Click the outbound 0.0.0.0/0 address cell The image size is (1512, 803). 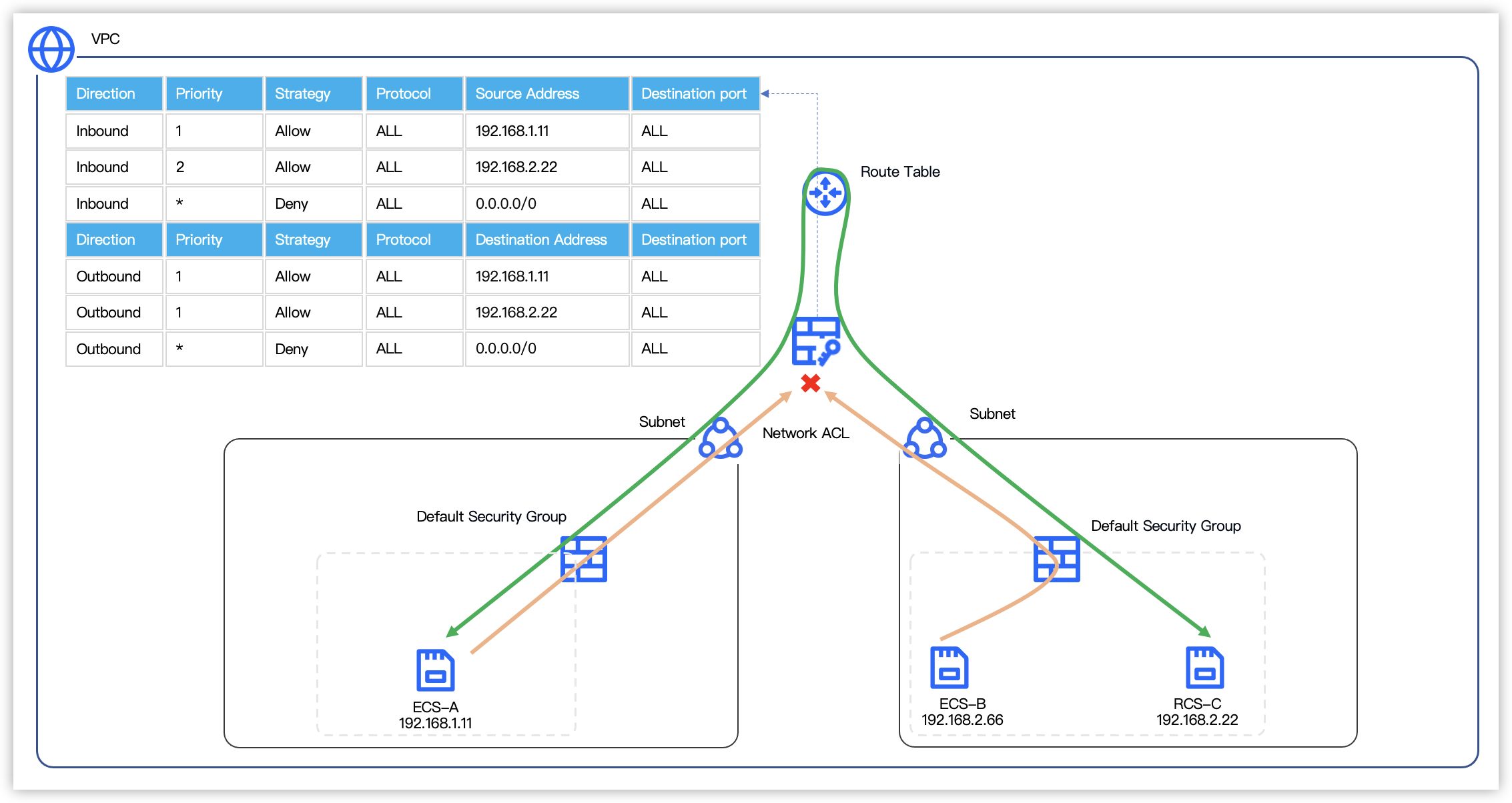pos(547,348)
